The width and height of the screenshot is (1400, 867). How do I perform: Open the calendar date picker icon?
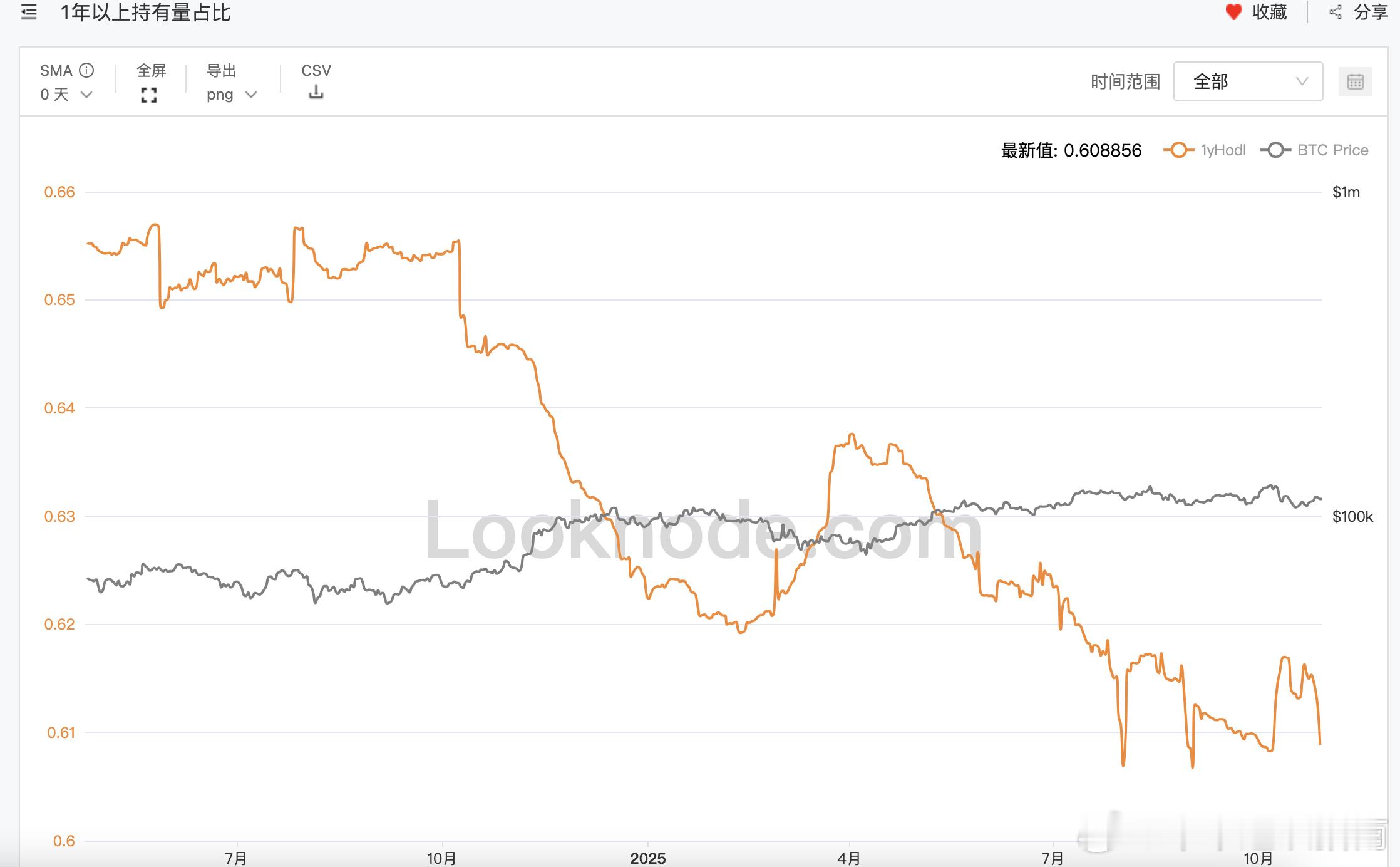[x=1355, y=82]
